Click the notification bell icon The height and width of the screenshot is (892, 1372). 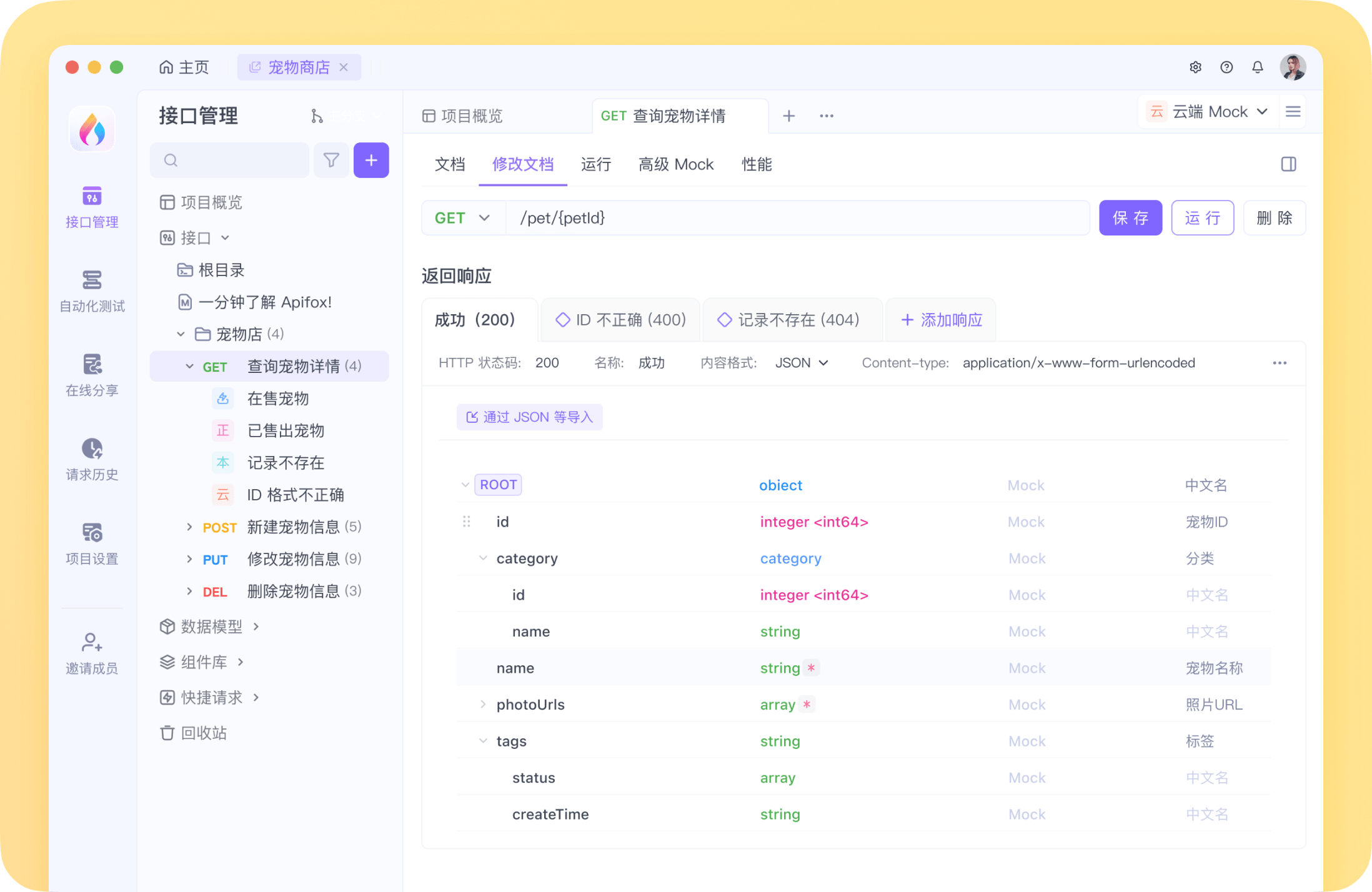tap(1258, 67)
